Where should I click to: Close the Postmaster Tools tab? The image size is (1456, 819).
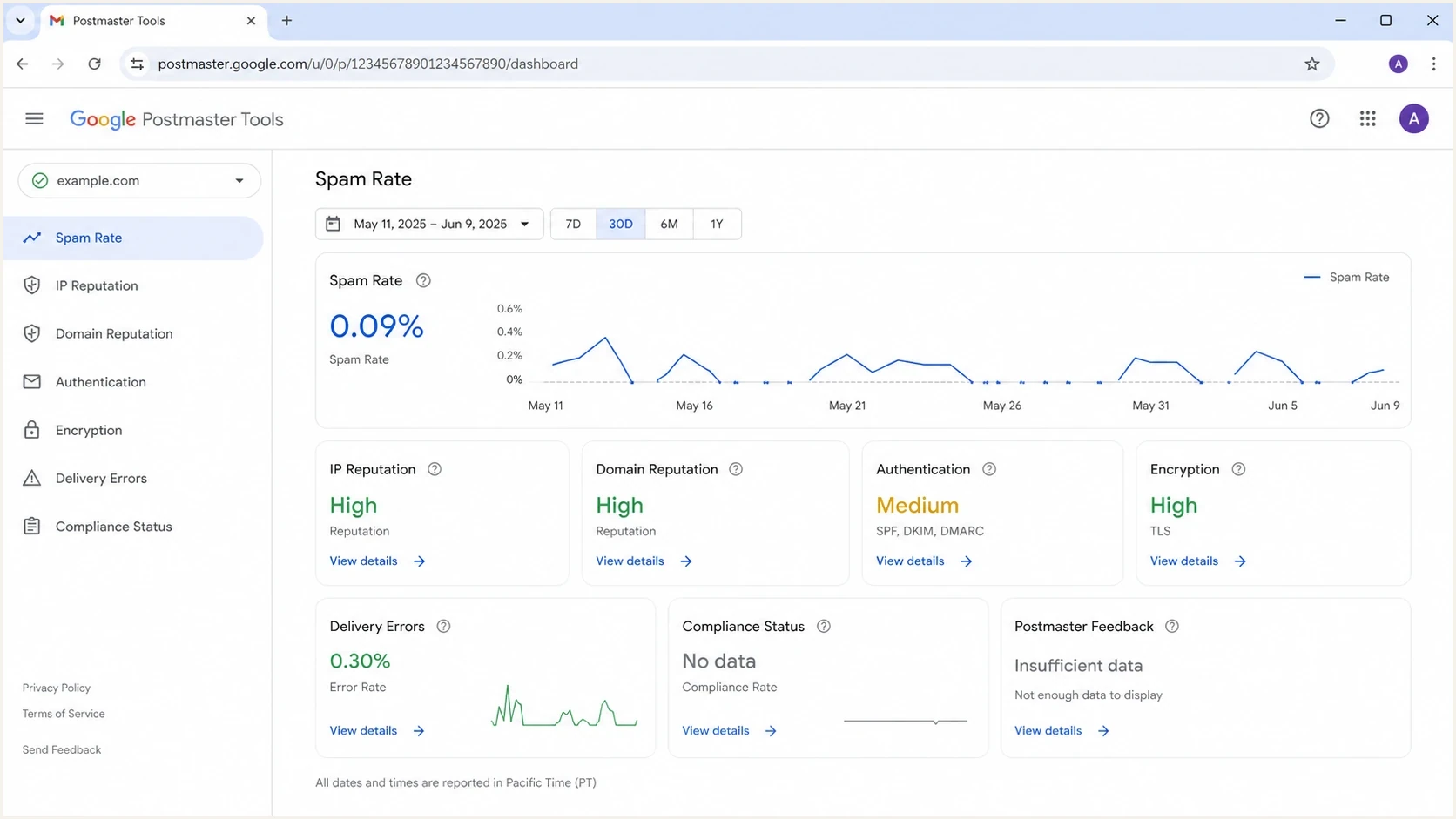251,20
